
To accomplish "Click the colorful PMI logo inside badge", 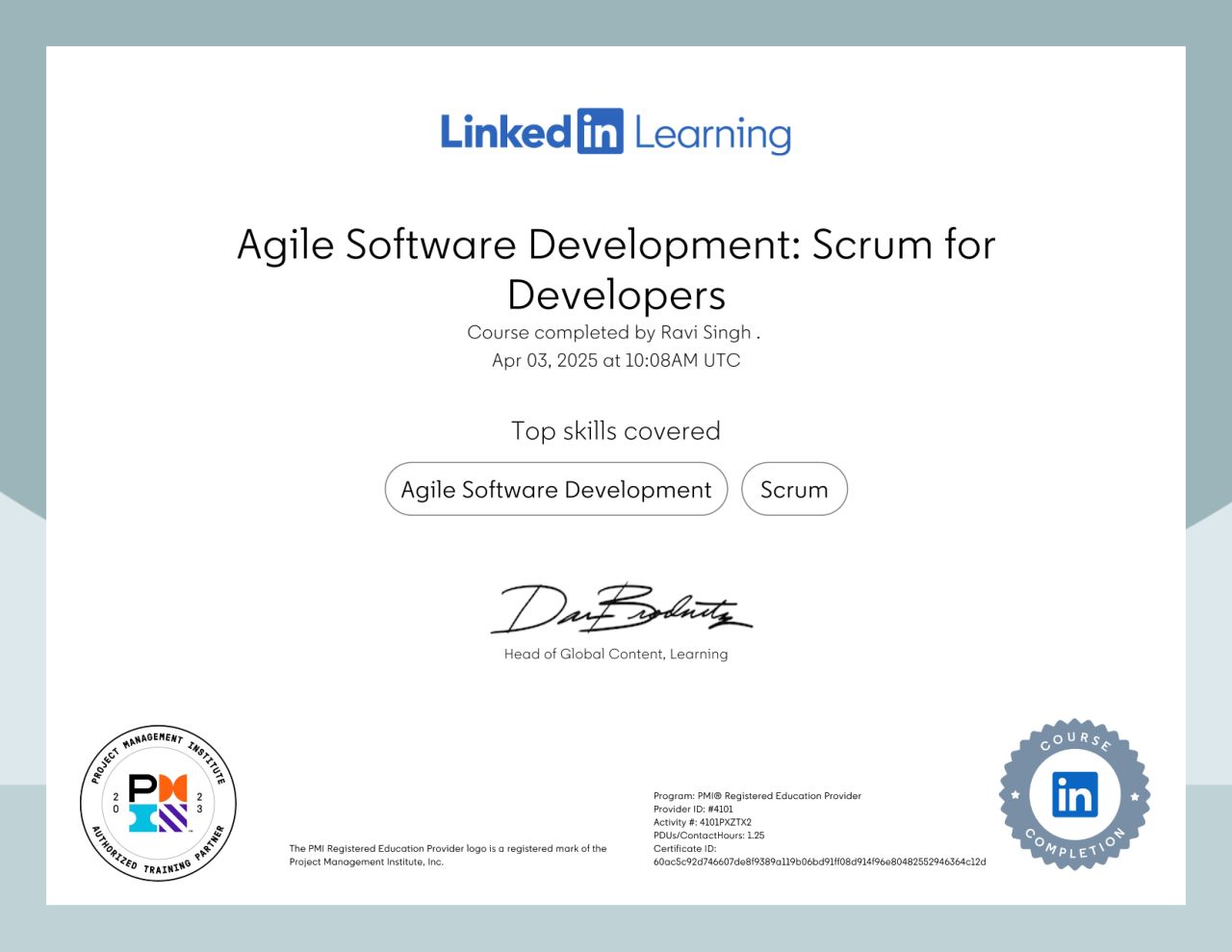I will click(x=158, y=803).
